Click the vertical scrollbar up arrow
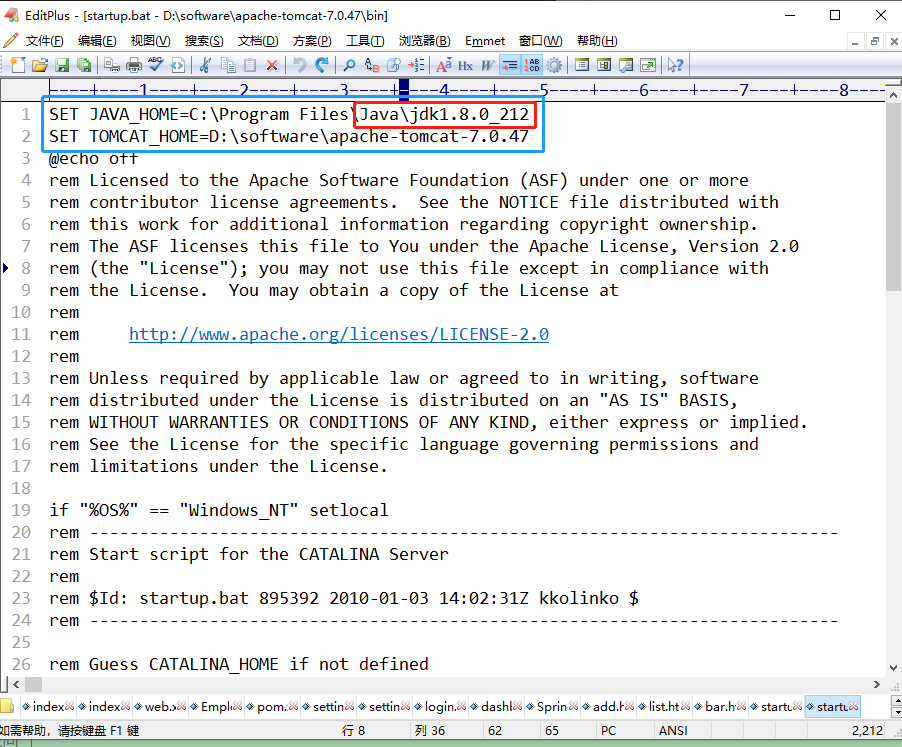Image resolution: width=902 pixels, height=747 pixels. [893, 95]
